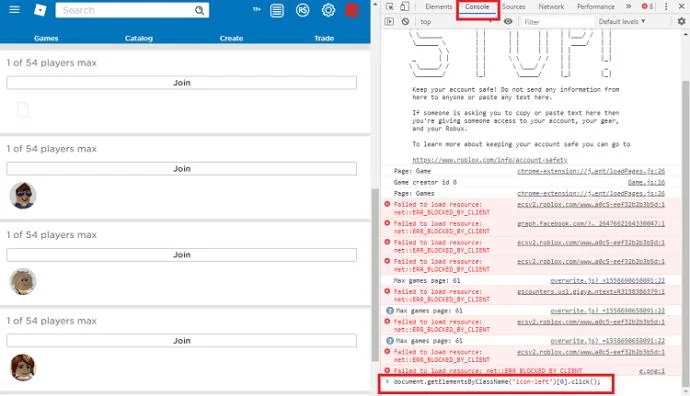Image resolution: width=690 pixels, height=396 pixels.
Task: Click the gray-haired player avatar thumbnail
Action: pyautogui.click(x=23, y=281)
